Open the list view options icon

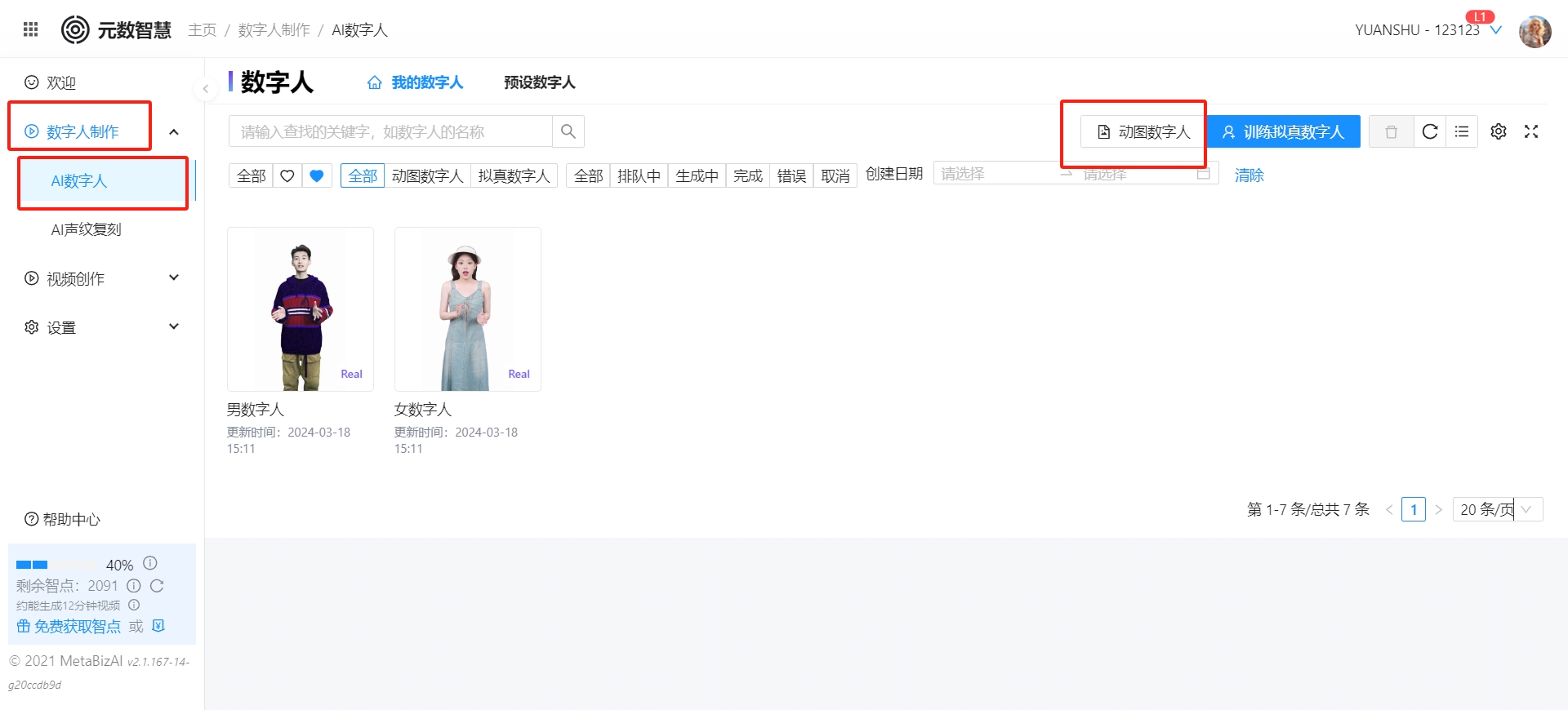[x=1462, y=131]
